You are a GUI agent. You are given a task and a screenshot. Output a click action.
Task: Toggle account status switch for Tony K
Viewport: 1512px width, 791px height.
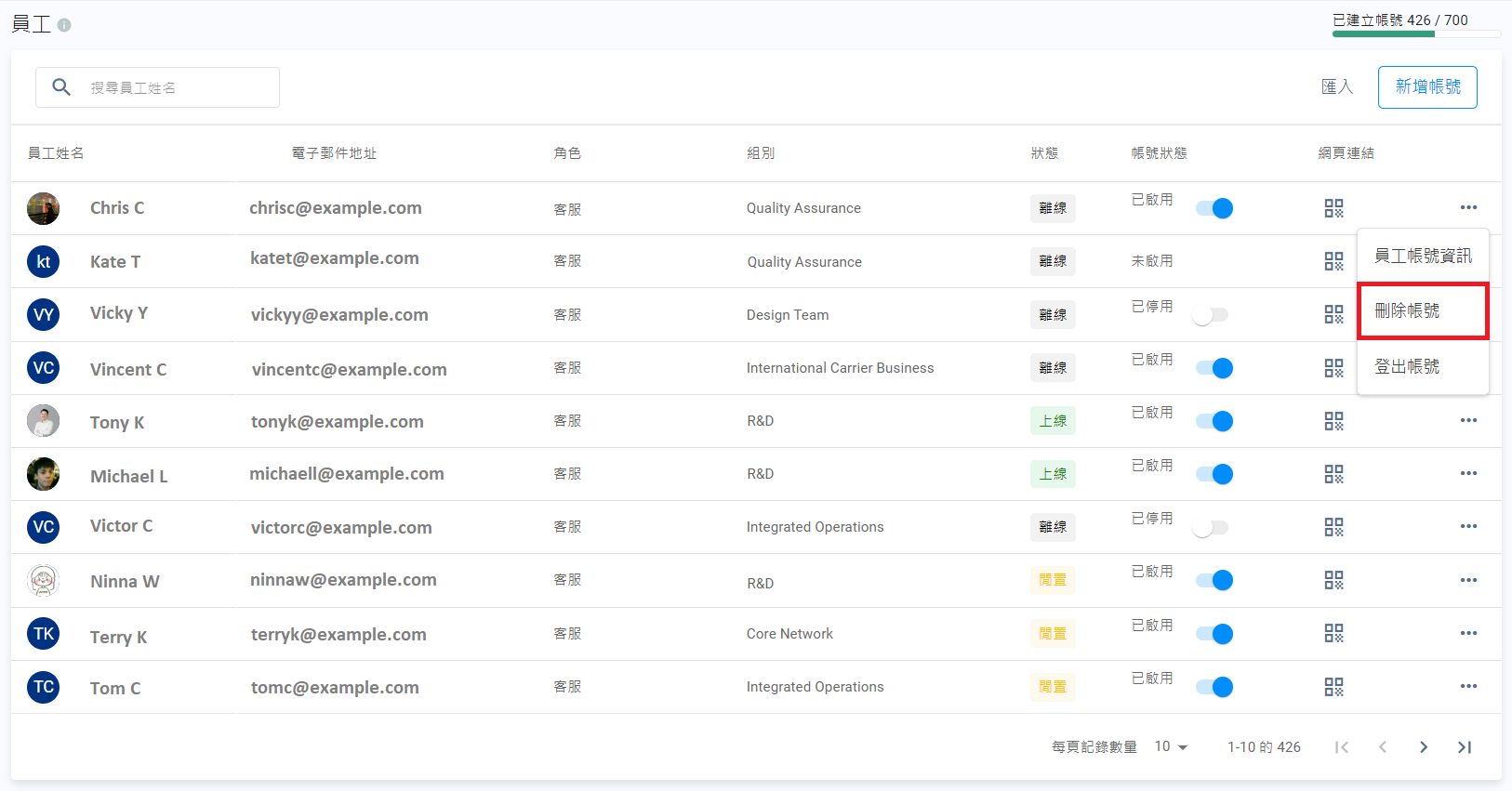click(x=1214, y=421)
